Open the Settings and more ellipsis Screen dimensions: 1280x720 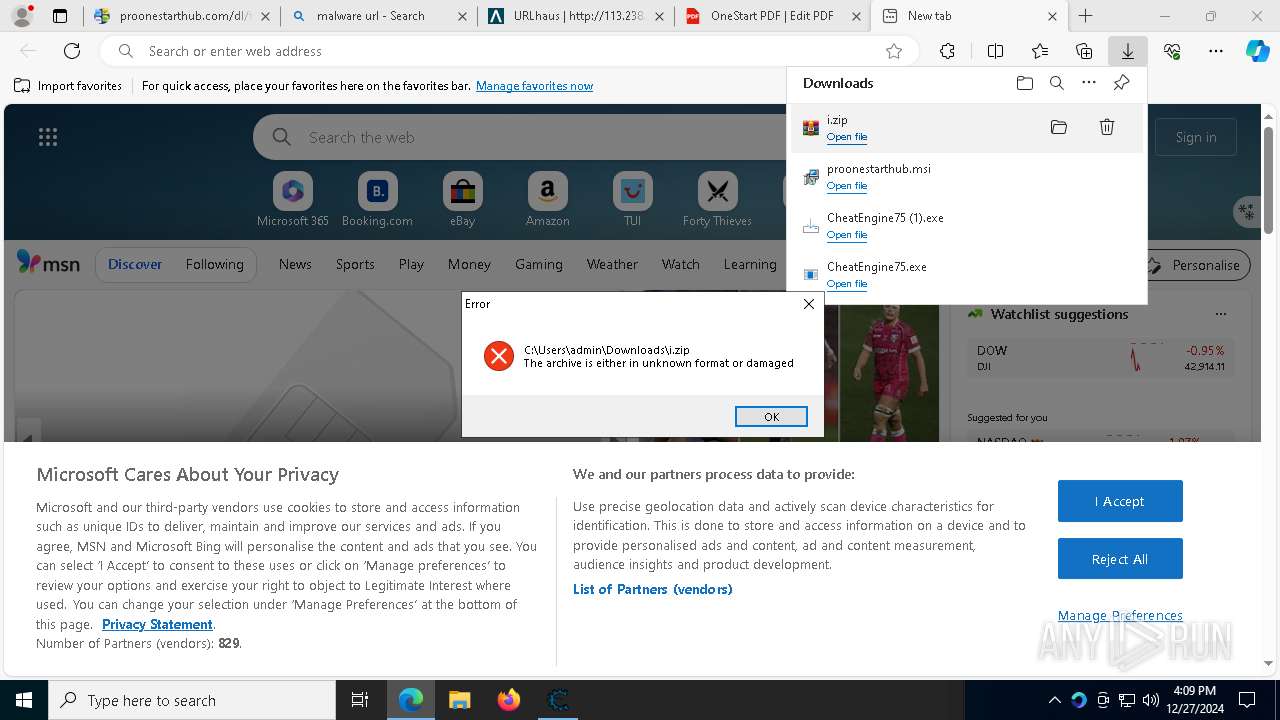pyautogui.click(x=1216, y=51)
